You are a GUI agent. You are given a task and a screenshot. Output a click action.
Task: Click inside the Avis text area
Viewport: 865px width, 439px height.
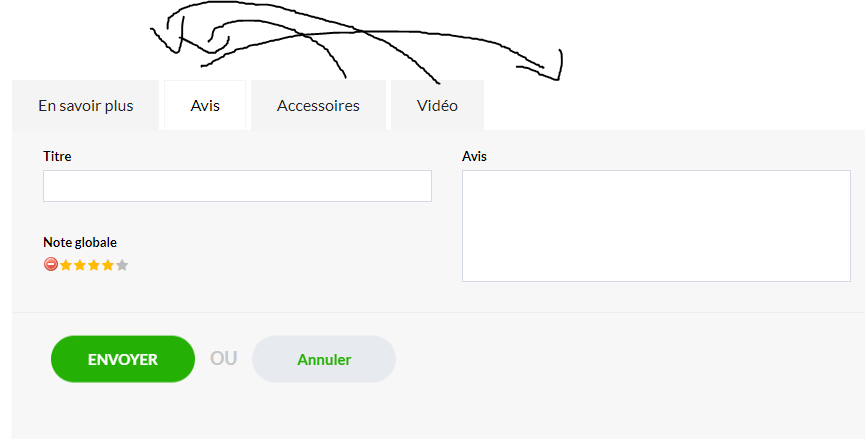pyautogui.click(x=656, y=226)
